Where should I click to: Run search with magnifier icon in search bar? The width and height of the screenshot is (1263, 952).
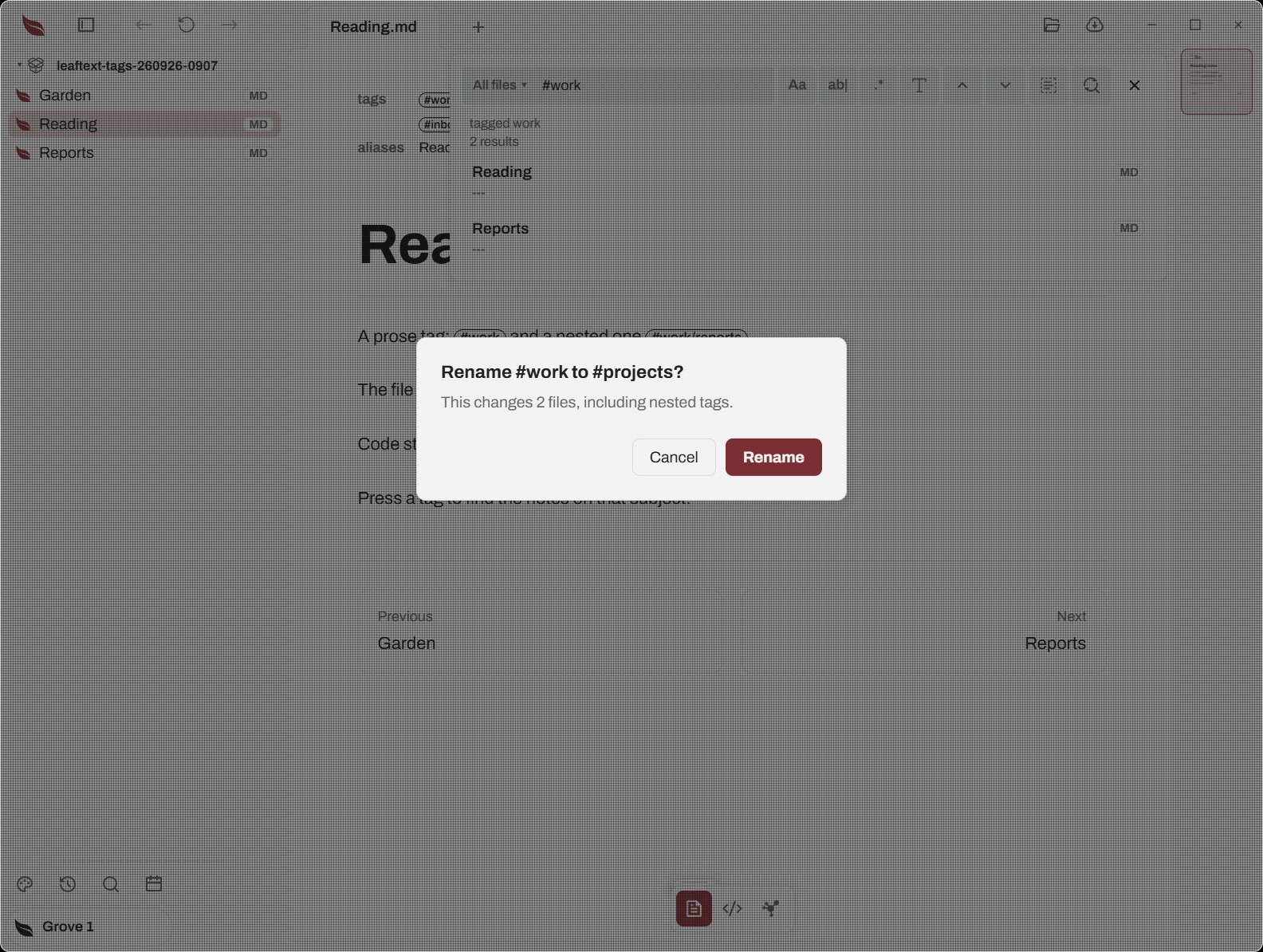[1092, 85]
